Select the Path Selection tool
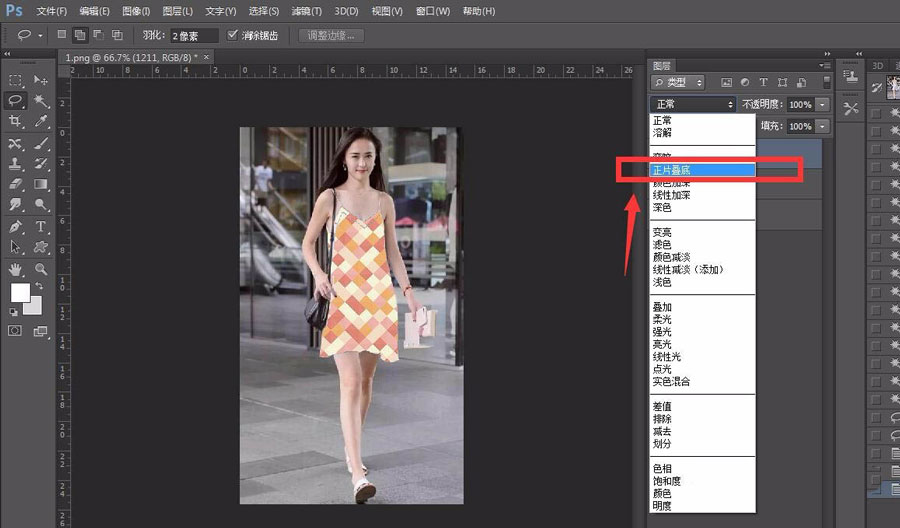 pyautogui.click(x=15, y=247)
